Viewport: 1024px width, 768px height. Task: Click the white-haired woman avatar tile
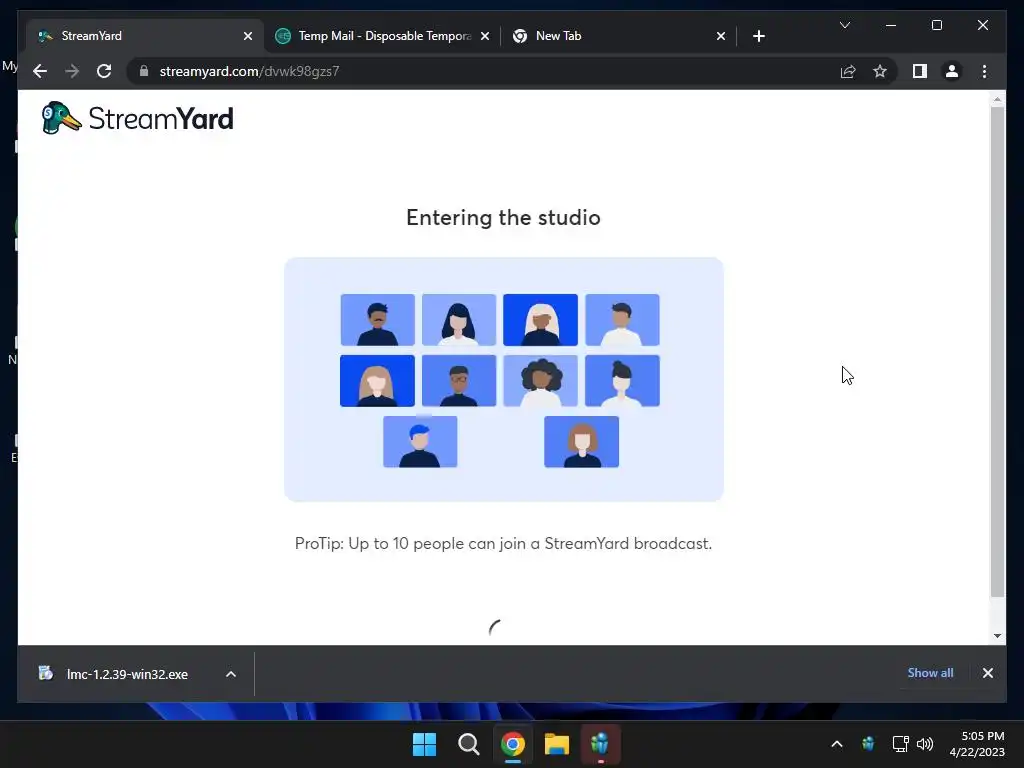coord(540,319)
